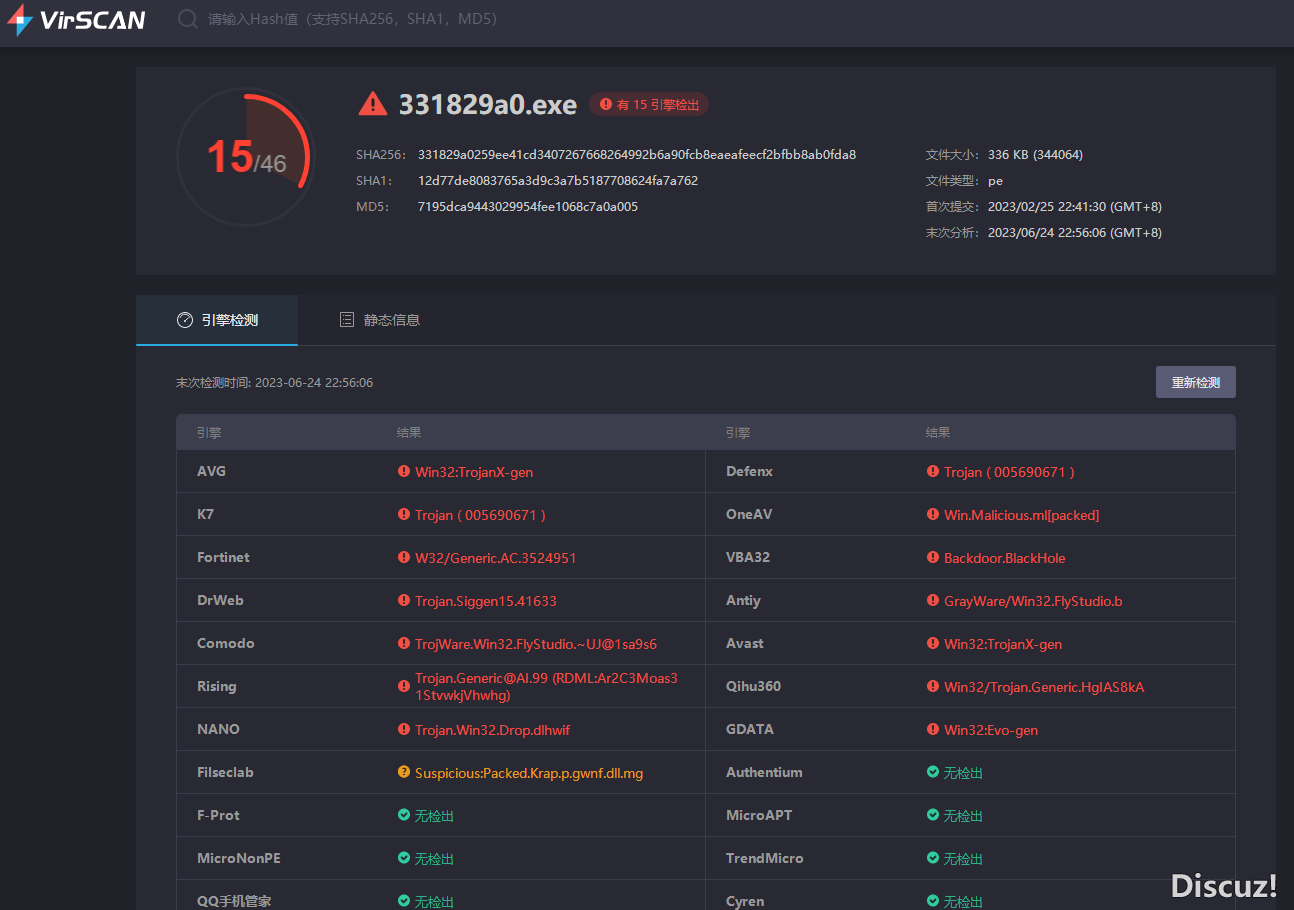Viewport: 1294px width, 910px height.
Task: Click the Trojan.Siggen15.41633 DrWeb result
Action: click(x=485, y=601)
